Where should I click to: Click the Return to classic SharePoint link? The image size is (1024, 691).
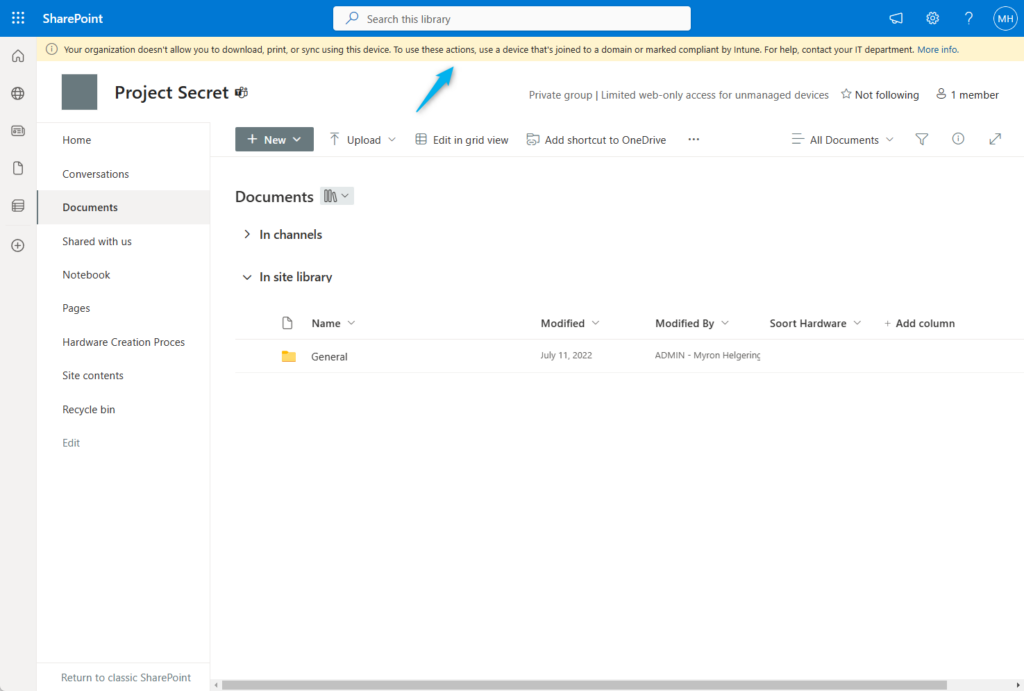(125, 677)
